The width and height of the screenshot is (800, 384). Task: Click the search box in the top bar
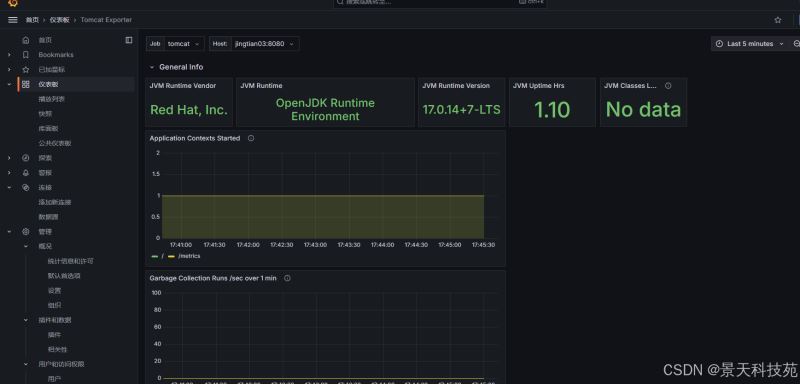point(440,3)
